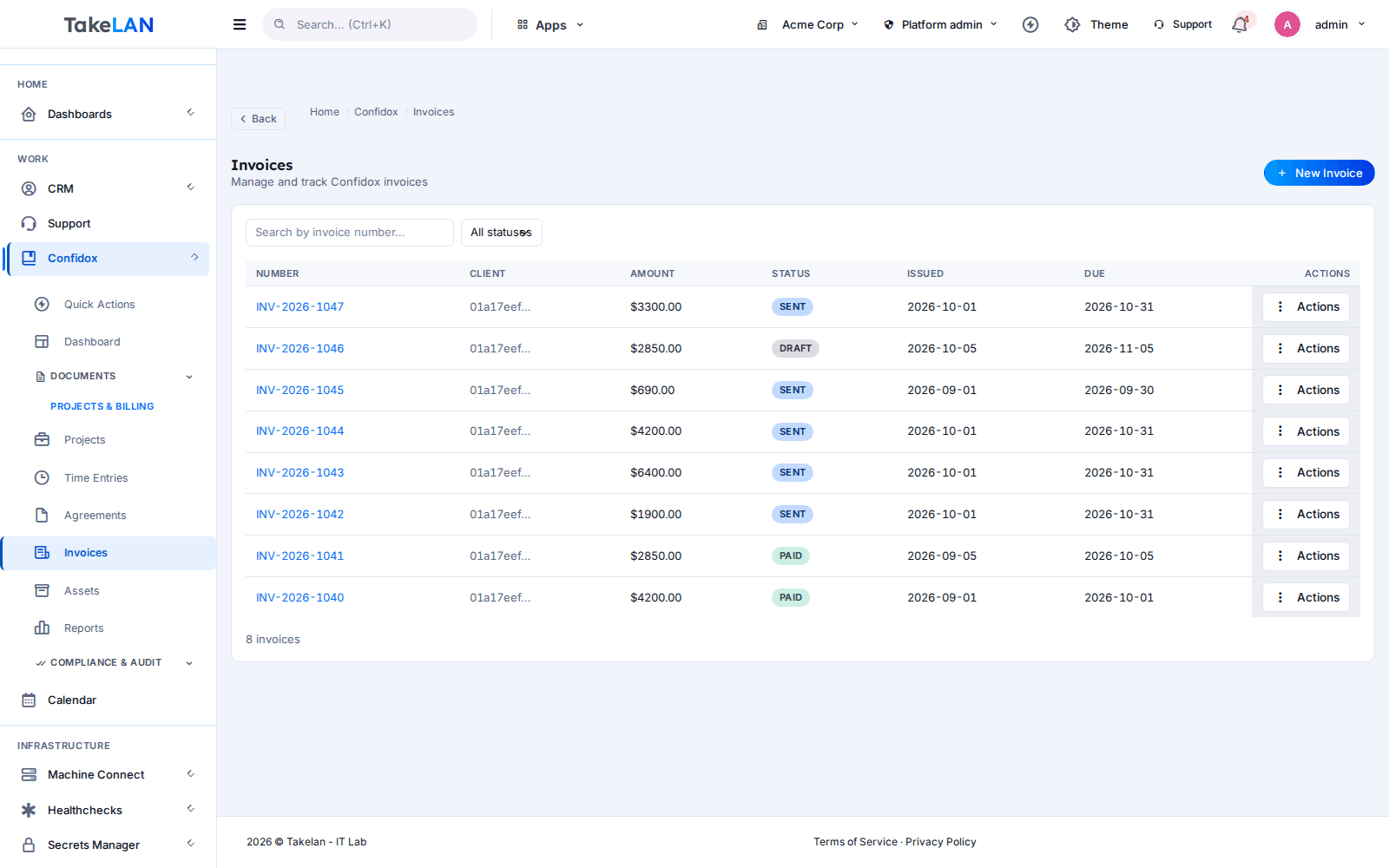Open the Acme Corp organization dropdown

coord(807,24)
